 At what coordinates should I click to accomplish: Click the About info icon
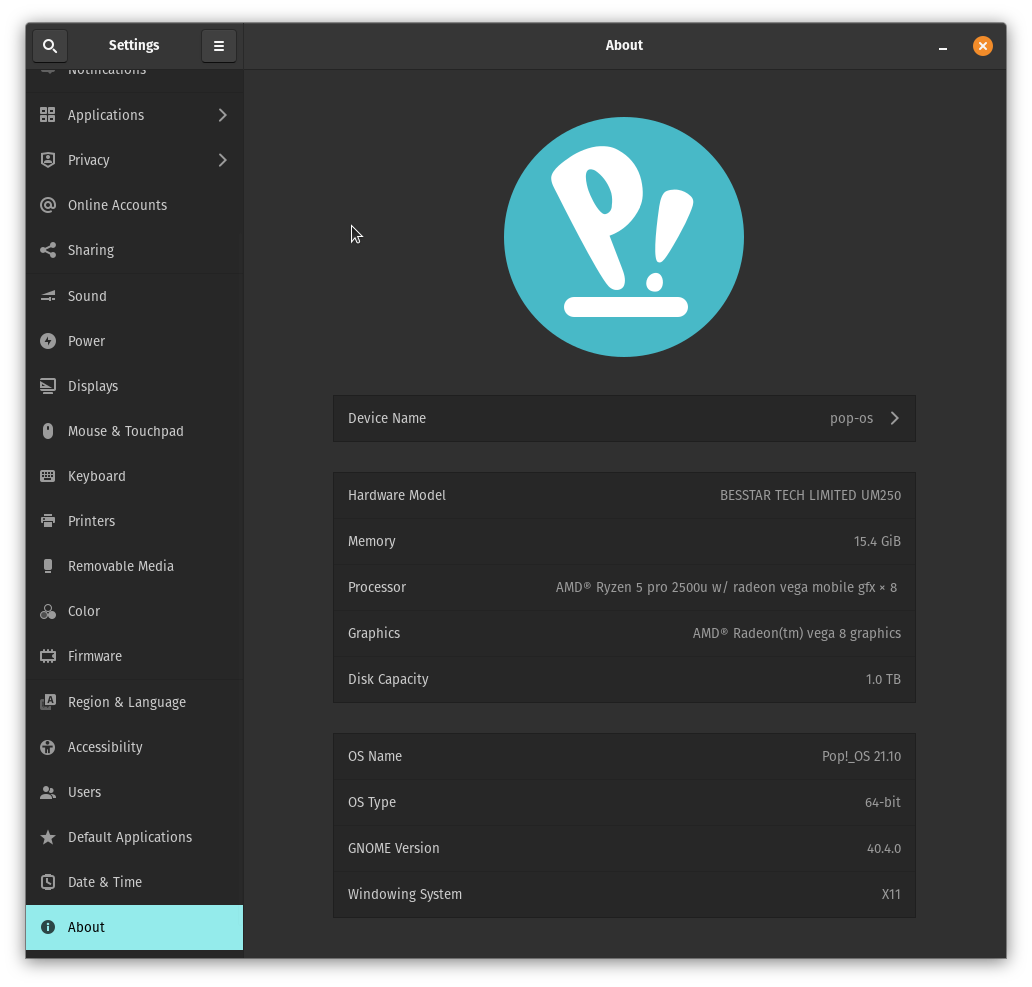[47, 927]
